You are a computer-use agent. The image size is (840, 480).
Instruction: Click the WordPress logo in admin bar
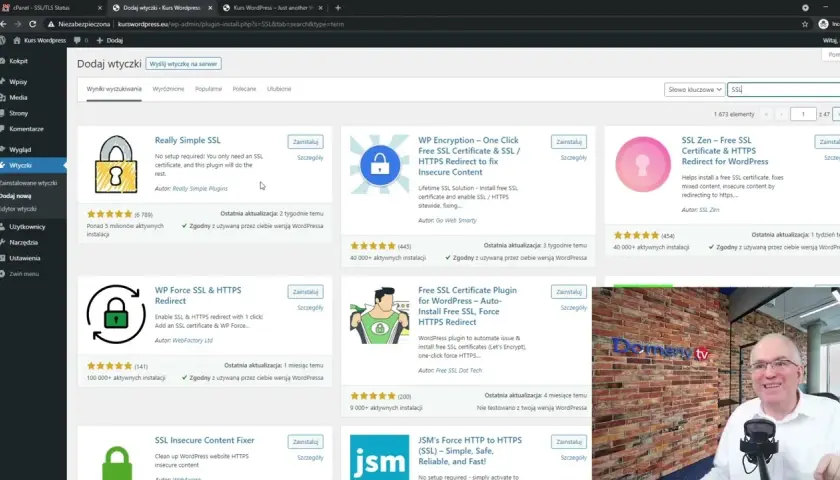tap(3, 40)
